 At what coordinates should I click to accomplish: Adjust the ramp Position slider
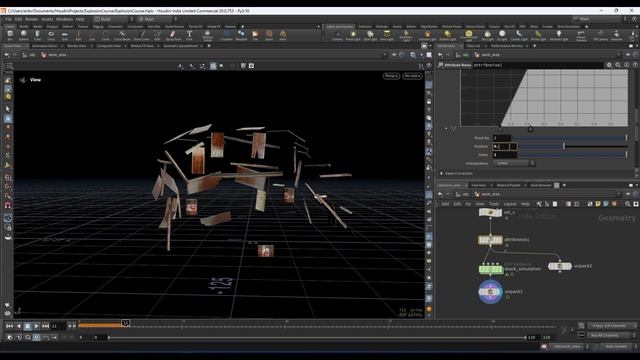point(573,146)
